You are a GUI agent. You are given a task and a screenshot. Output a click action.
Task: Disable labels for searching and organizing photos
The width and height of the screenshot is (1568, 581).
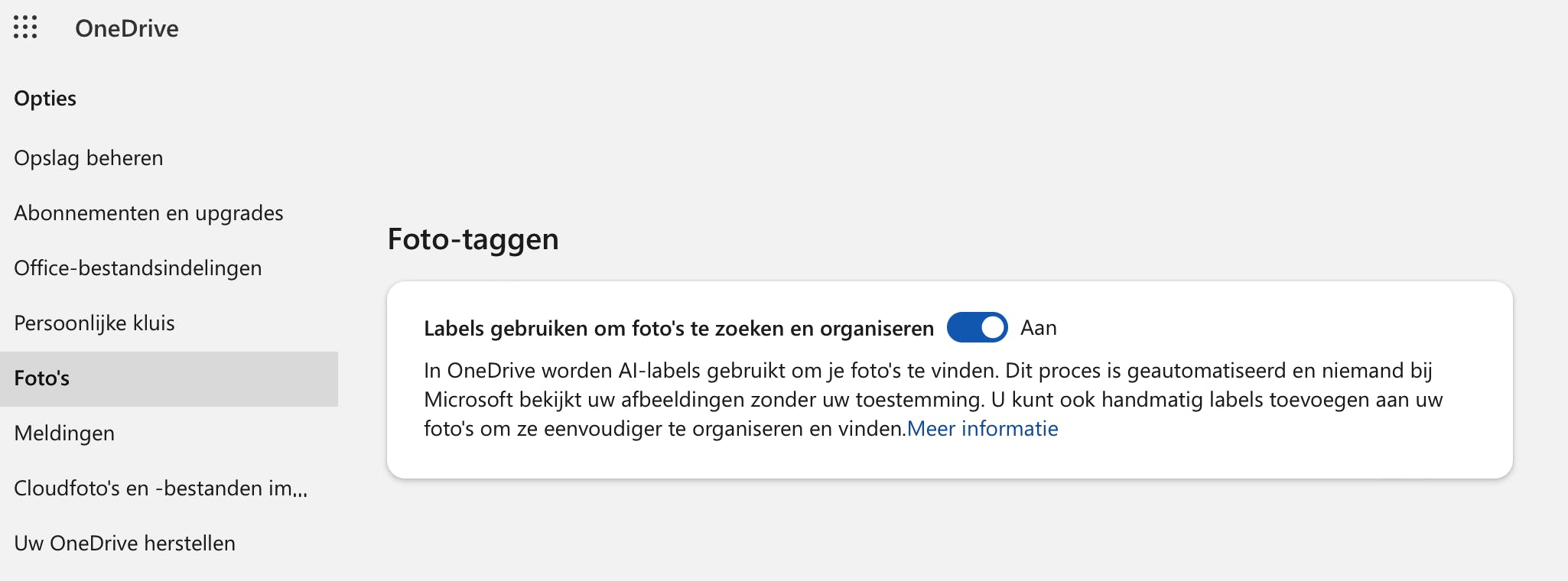tap(977, 327)
